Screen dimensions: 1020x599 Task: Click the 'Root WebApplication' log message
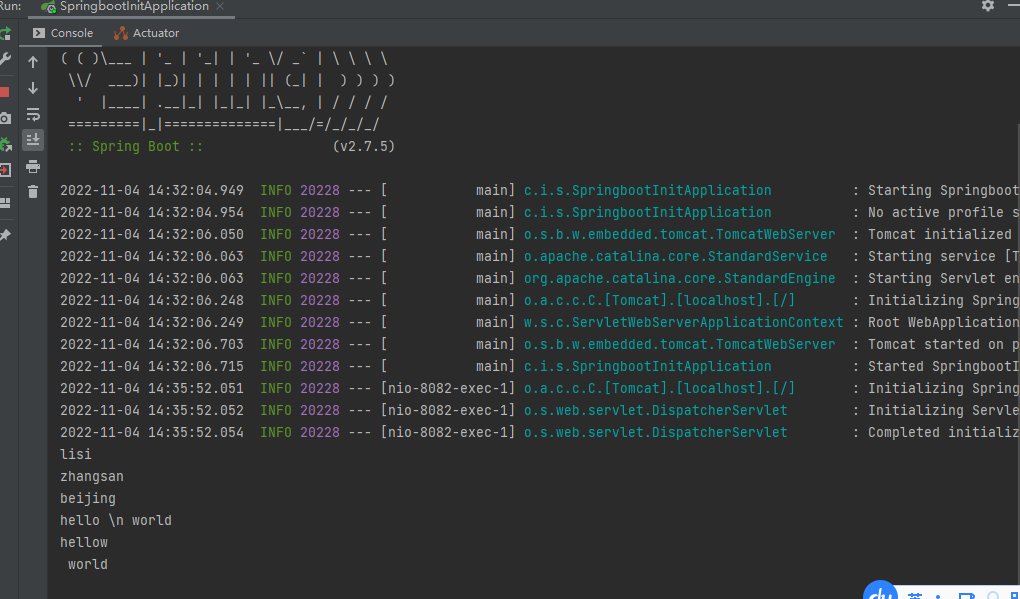pyautogui.click(x=943, y=323)
